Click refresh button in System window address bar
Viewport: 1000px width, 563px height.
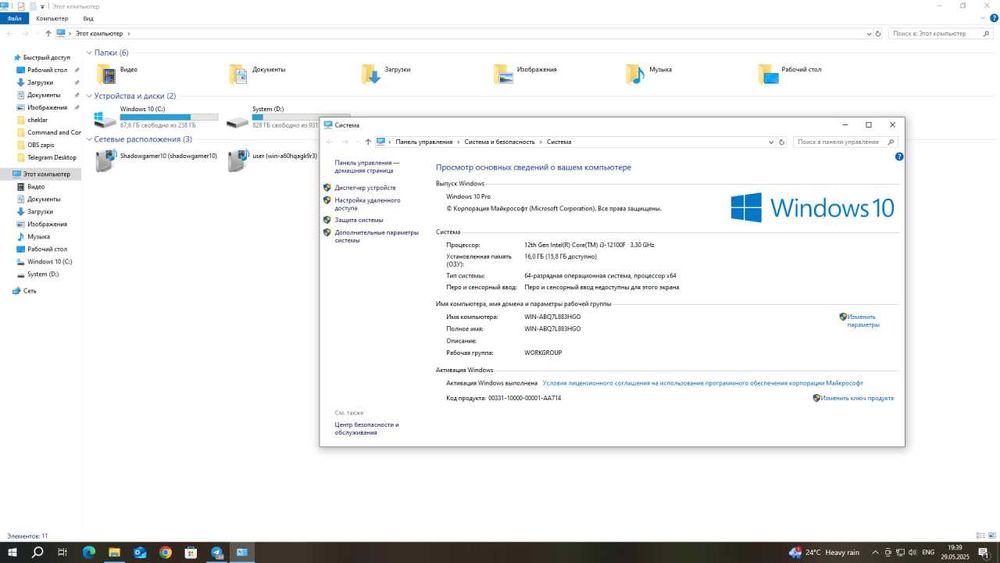781,142
